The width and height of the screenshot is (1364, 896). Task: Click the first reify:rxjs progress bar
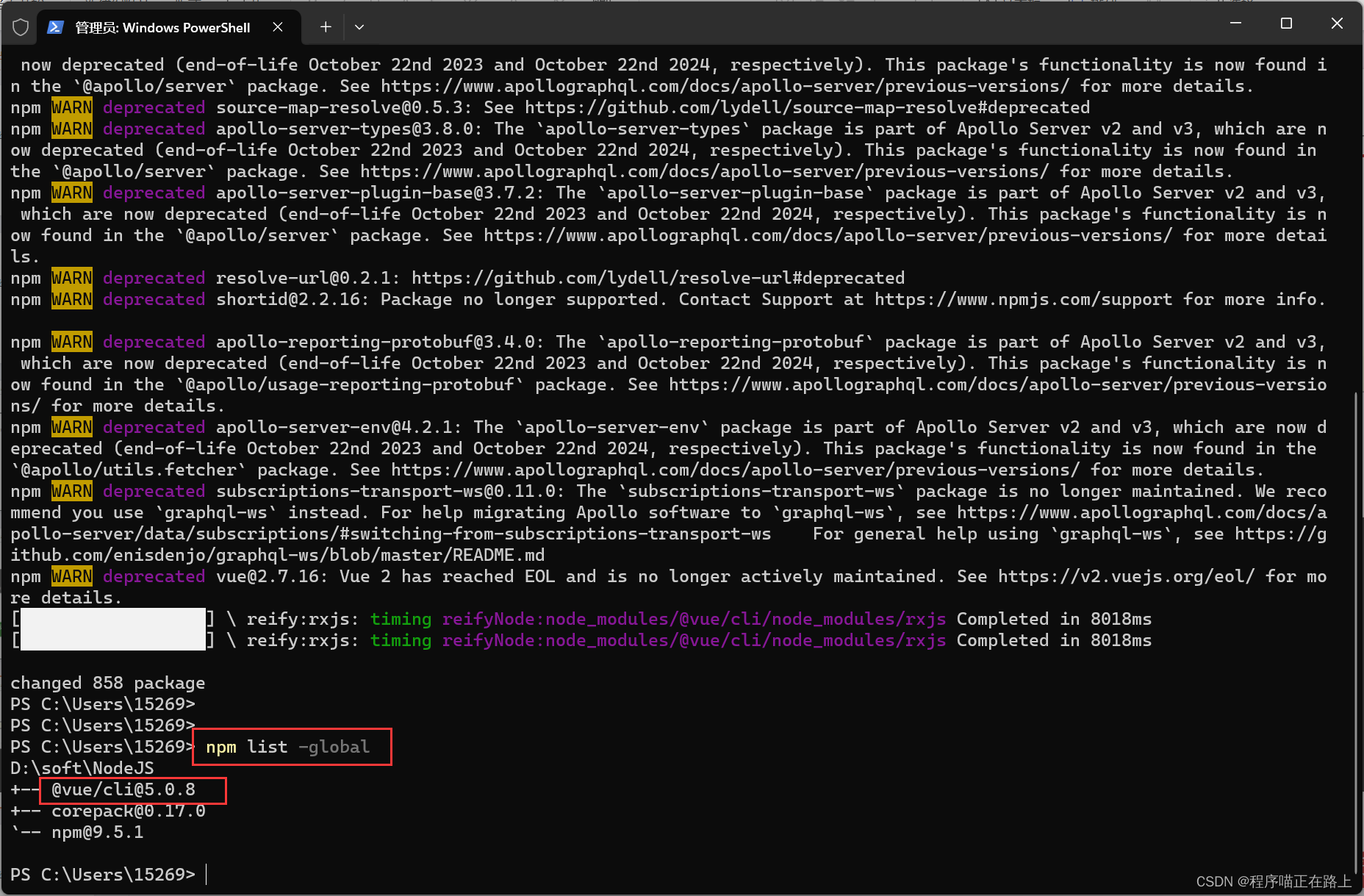click(x=113, y=619)
